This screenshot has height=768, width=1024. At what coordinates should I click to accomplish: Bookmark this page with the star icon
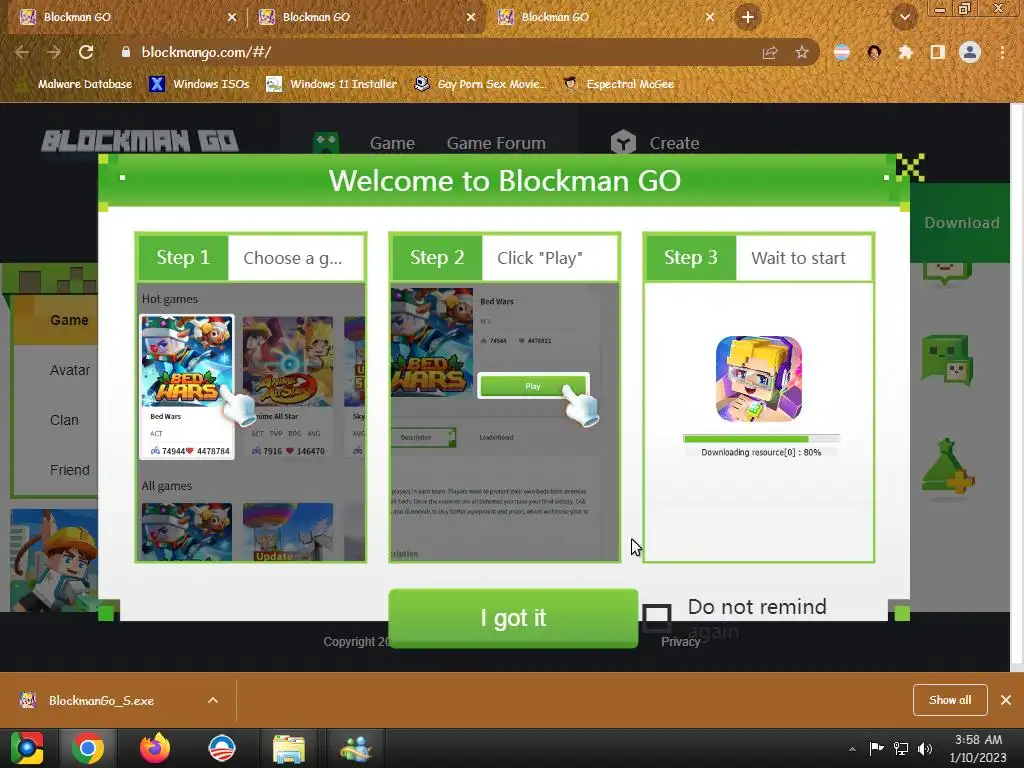click(x=802, y=53)
